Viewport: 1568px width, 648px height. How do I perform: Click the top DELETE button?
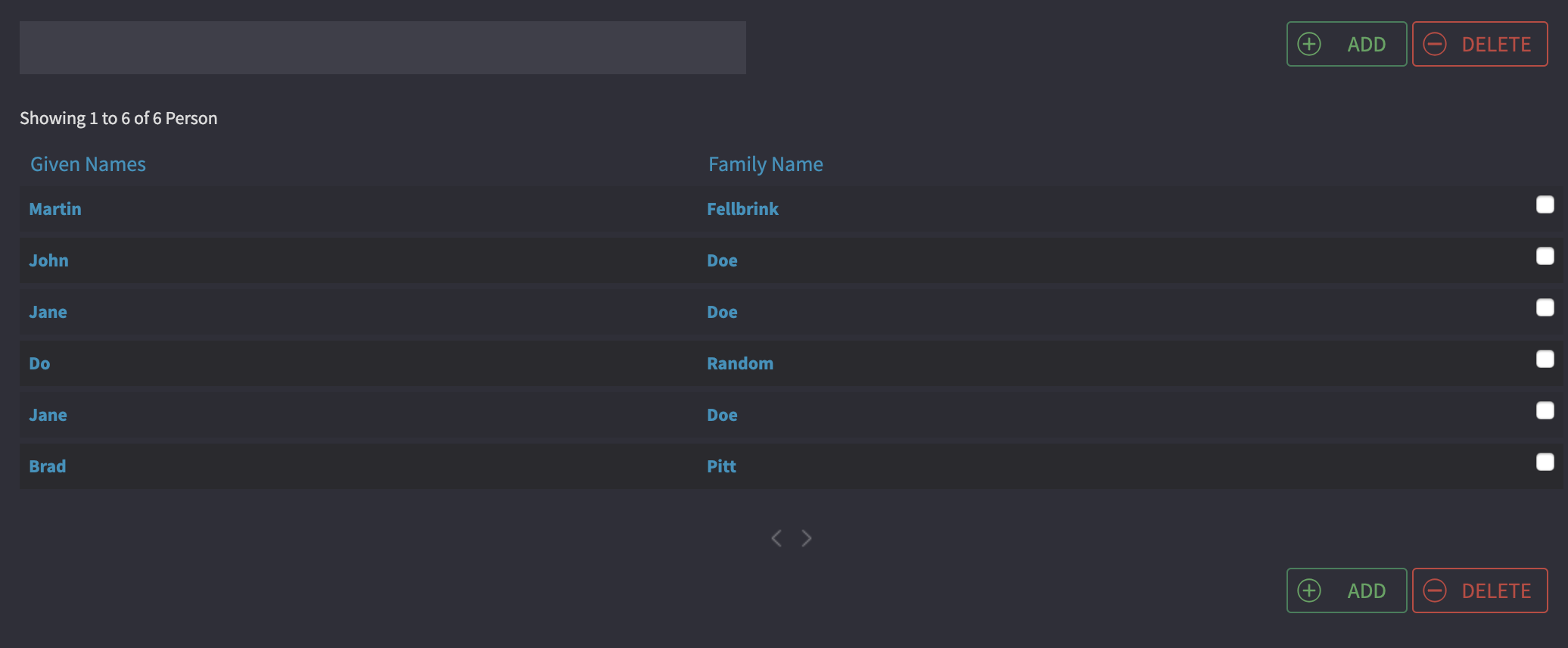[x=1479, y=44]
